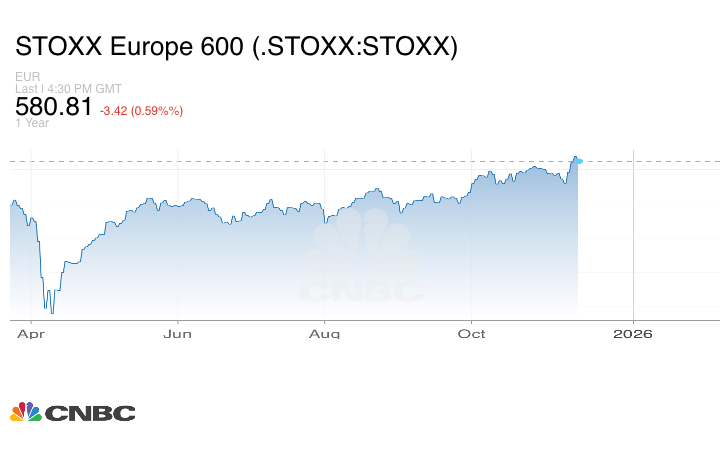
Task: Click the CNBC wordmark at bottom left
Action: 89,413
